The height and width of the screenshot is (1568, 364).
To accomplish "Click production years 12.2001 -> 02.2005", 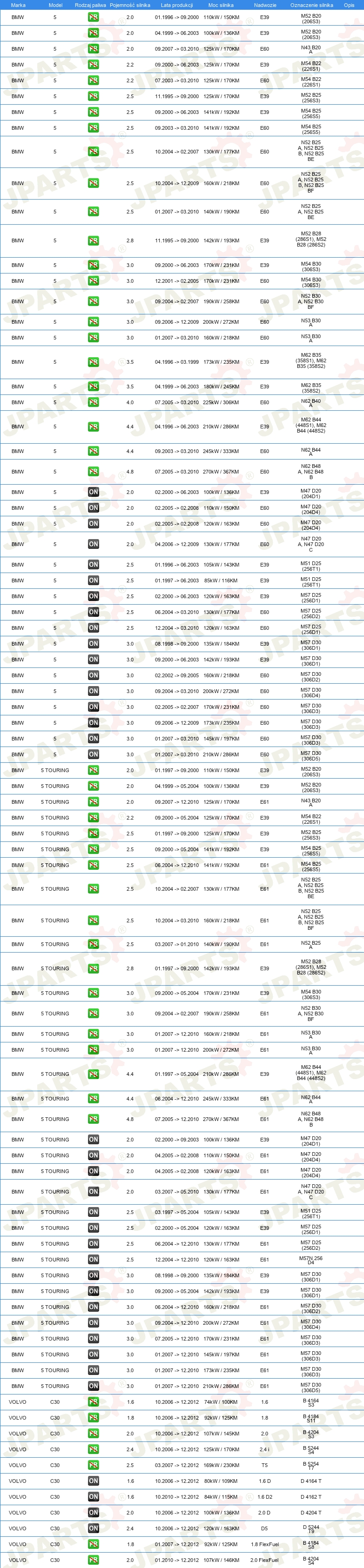I will (176, 280).
